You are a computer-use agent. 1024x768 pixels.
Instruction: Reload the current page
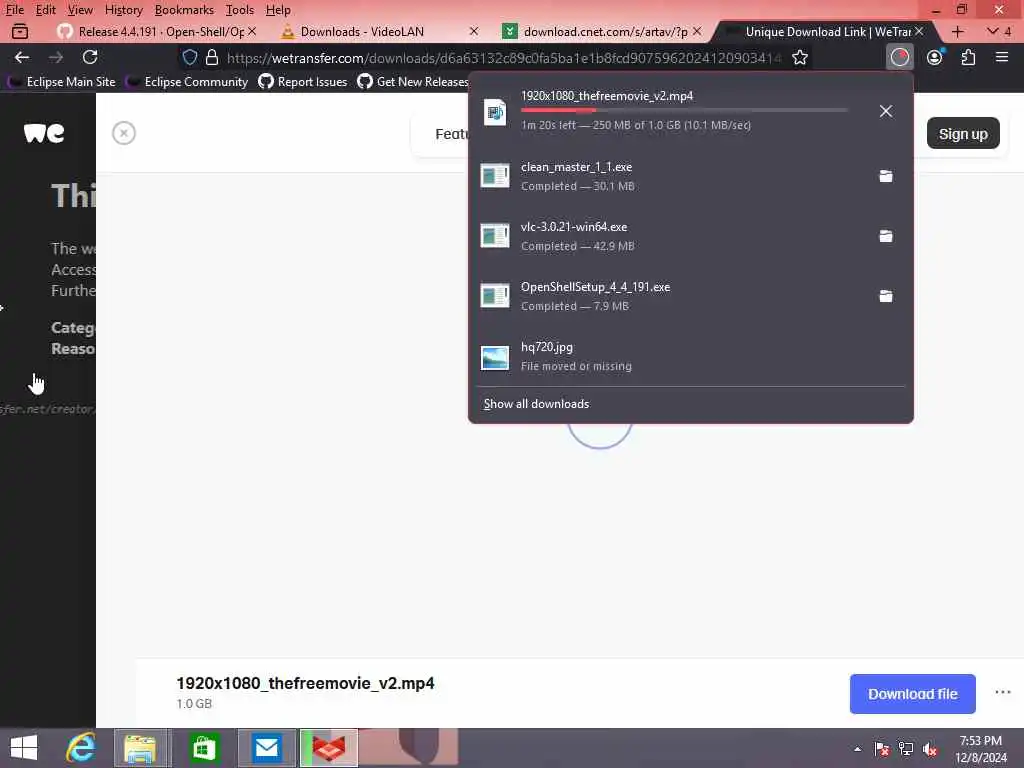(x=90, y=57)
